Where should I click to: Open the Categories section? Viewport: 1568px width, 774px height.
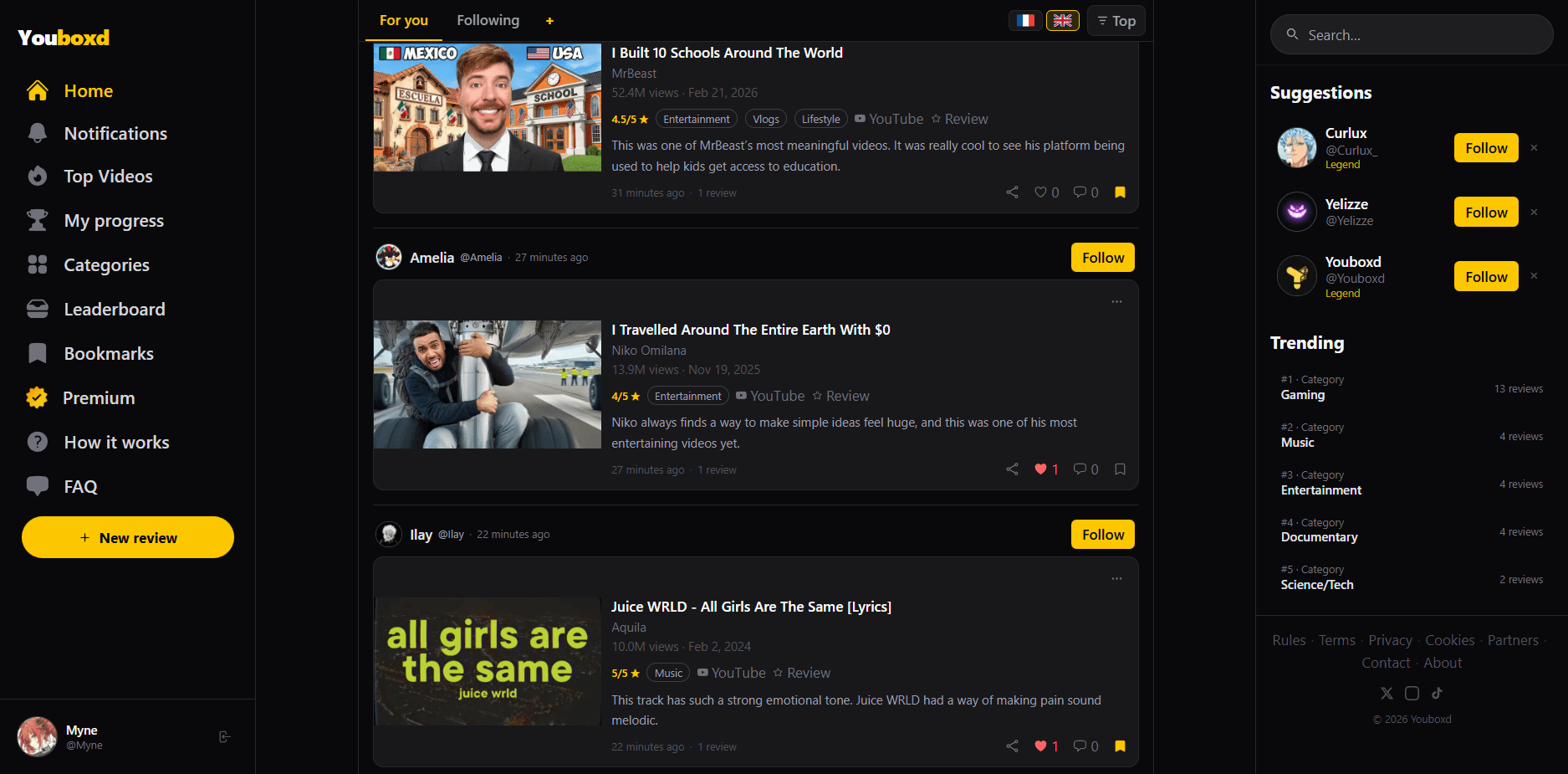pyautogui.click(x=106, y=264)
